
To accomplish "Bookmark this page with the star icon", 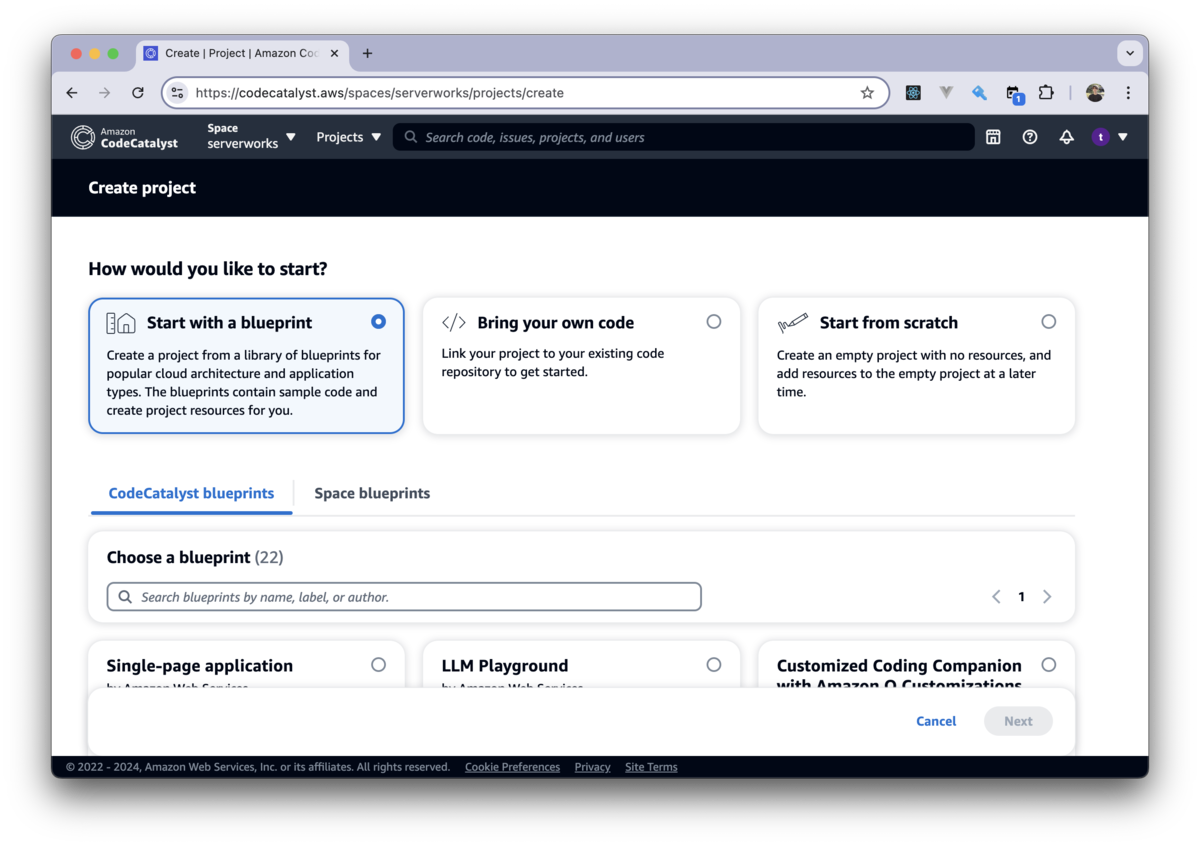I will (867, 93).
